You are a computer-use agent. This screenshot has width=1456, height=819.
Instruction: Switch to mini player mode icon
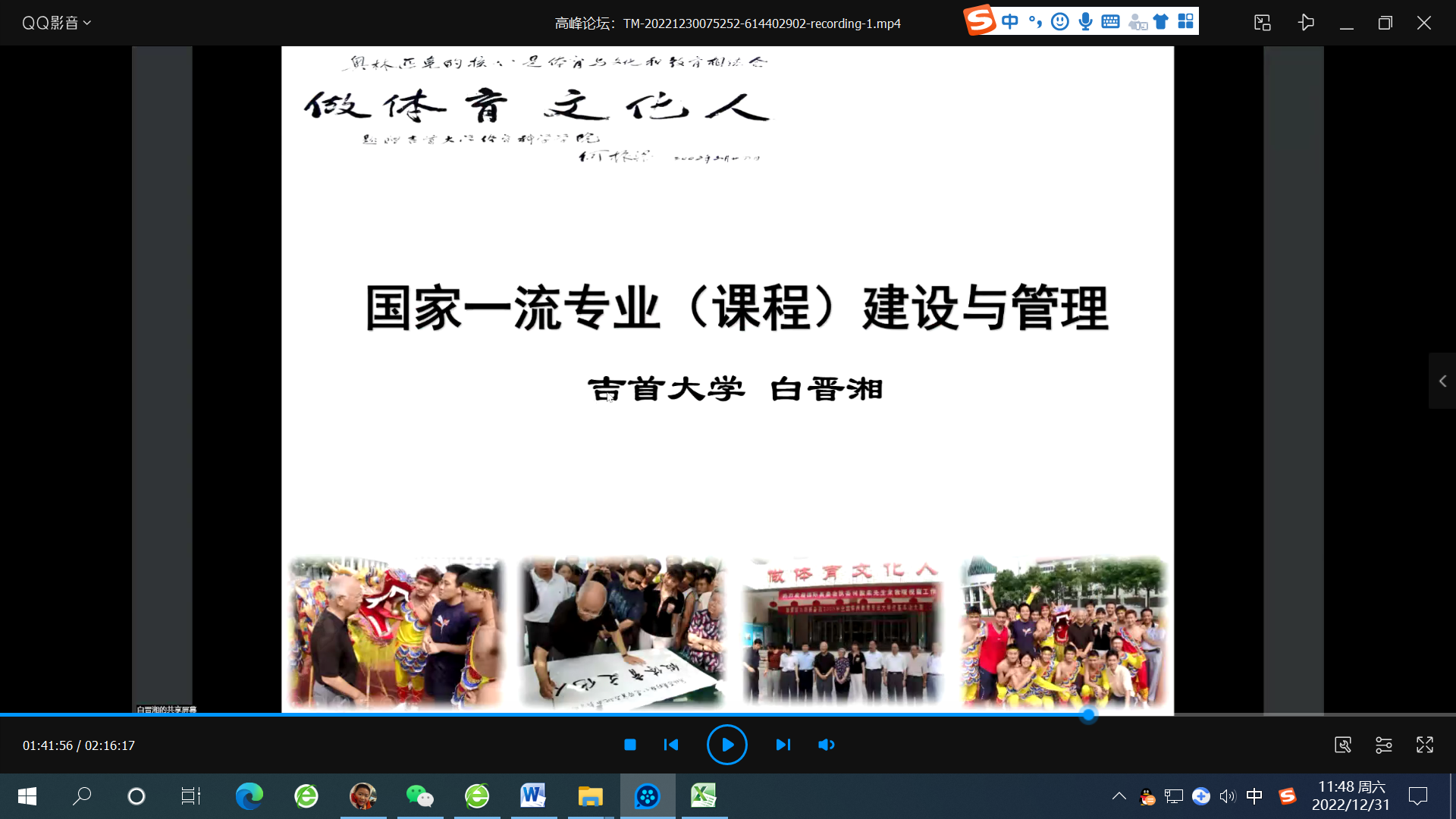tap(1262, 23)
